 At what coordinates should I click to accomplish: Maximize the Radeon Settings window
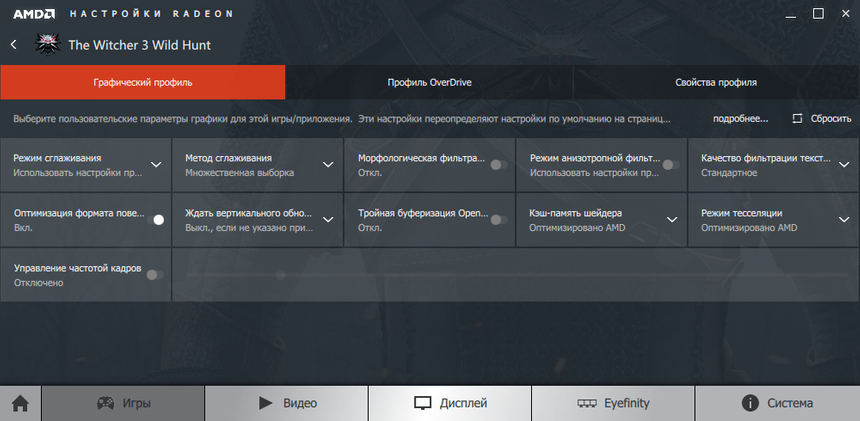(x=818, y=14)
